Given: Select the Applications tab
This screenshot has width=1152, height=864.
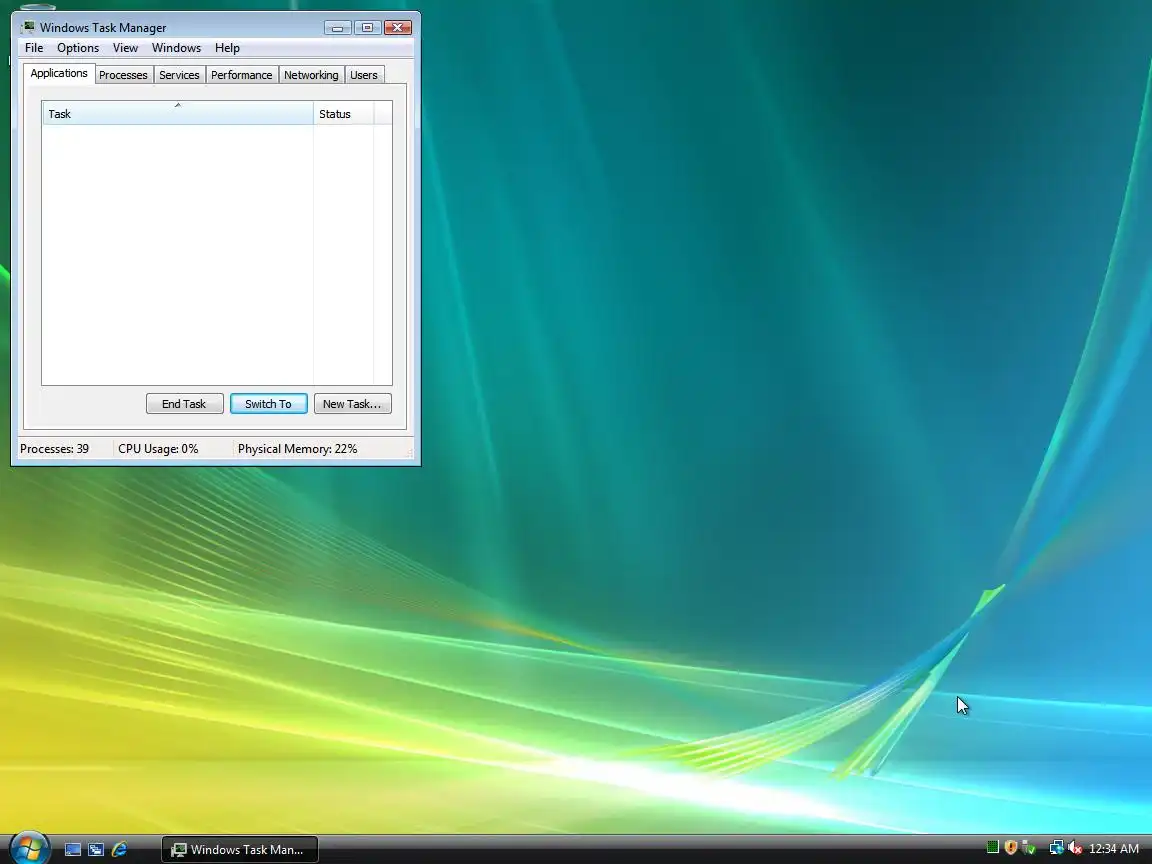Looking at the screenshot, I should point(59,73).
